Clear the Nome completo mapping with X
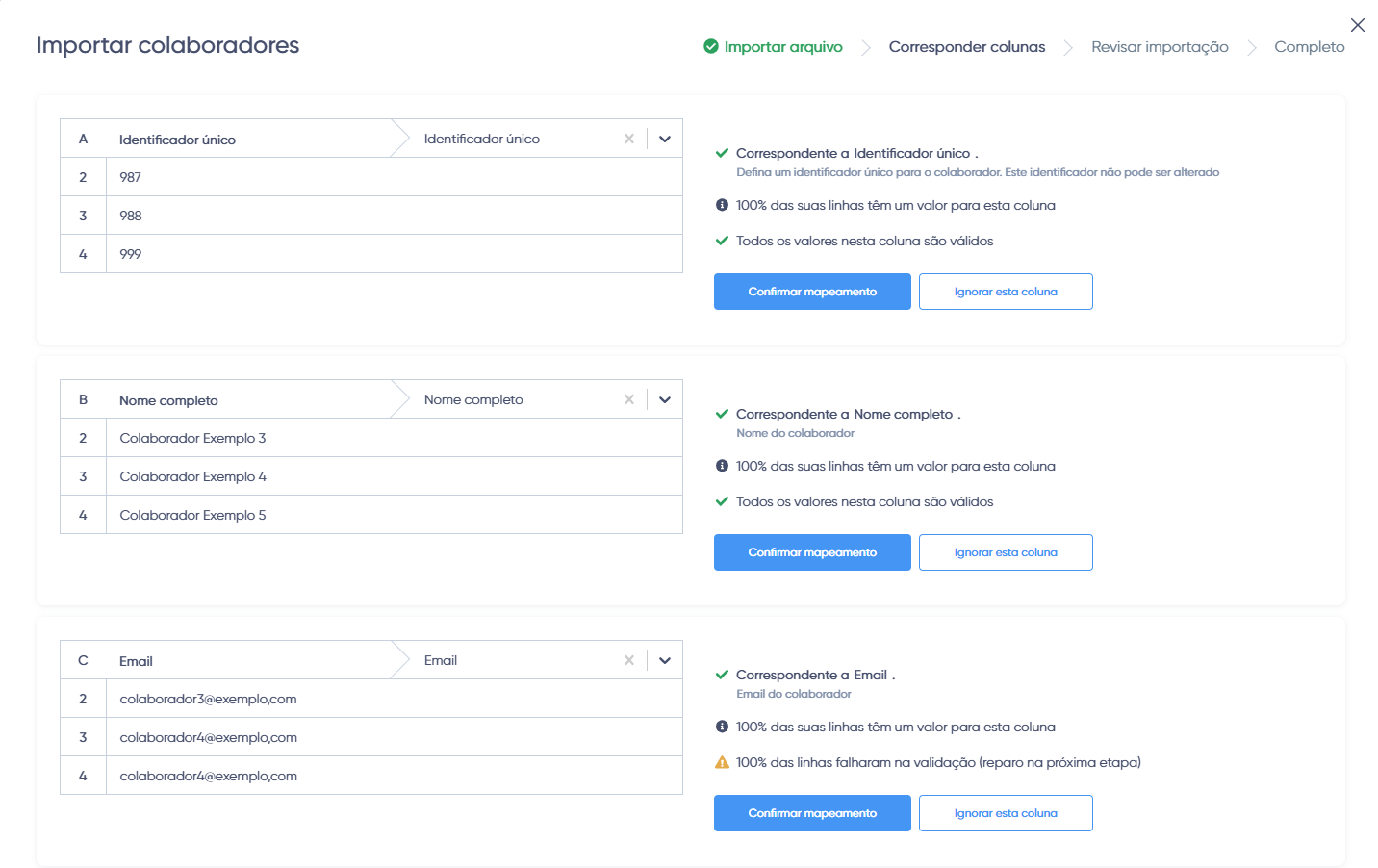 point(629,399)
